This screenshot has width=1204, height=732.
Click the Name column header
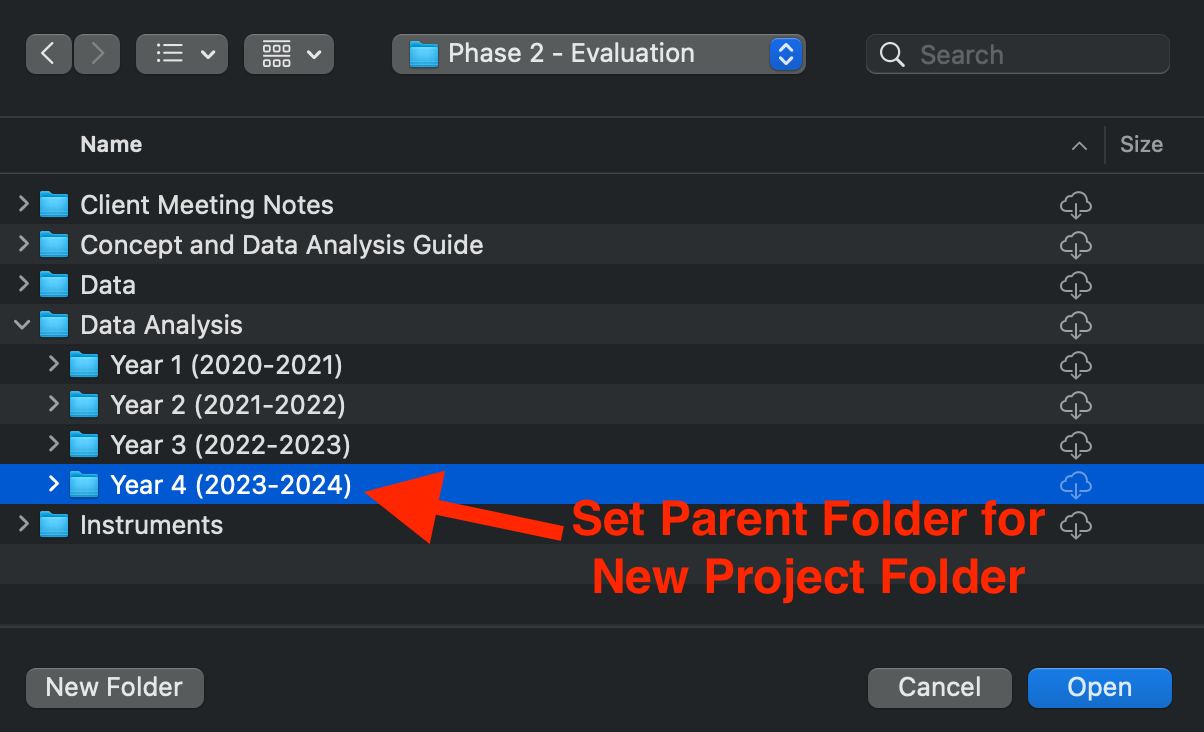coord(111,144)
